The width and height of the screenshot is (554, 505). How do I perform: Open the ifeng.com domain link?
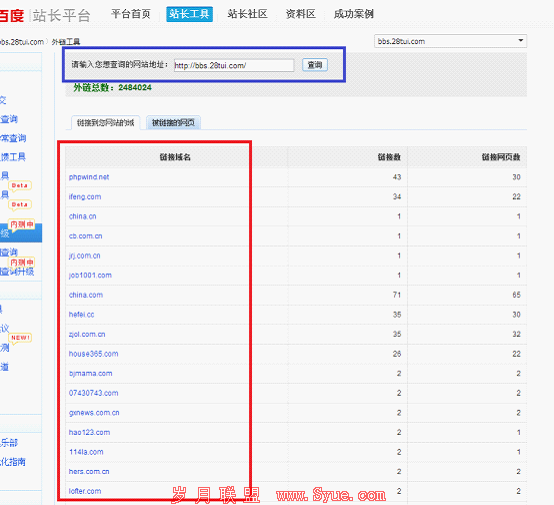click(x=85, y=197)
